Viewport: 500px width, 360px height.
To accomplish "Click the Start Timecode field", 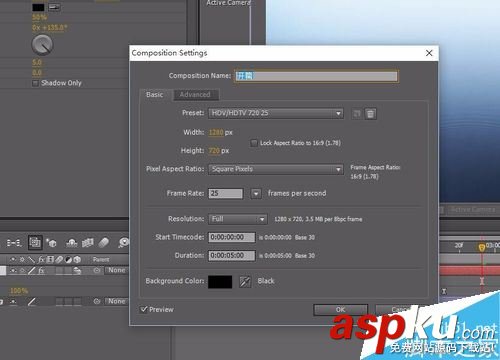I will point(232,237).
